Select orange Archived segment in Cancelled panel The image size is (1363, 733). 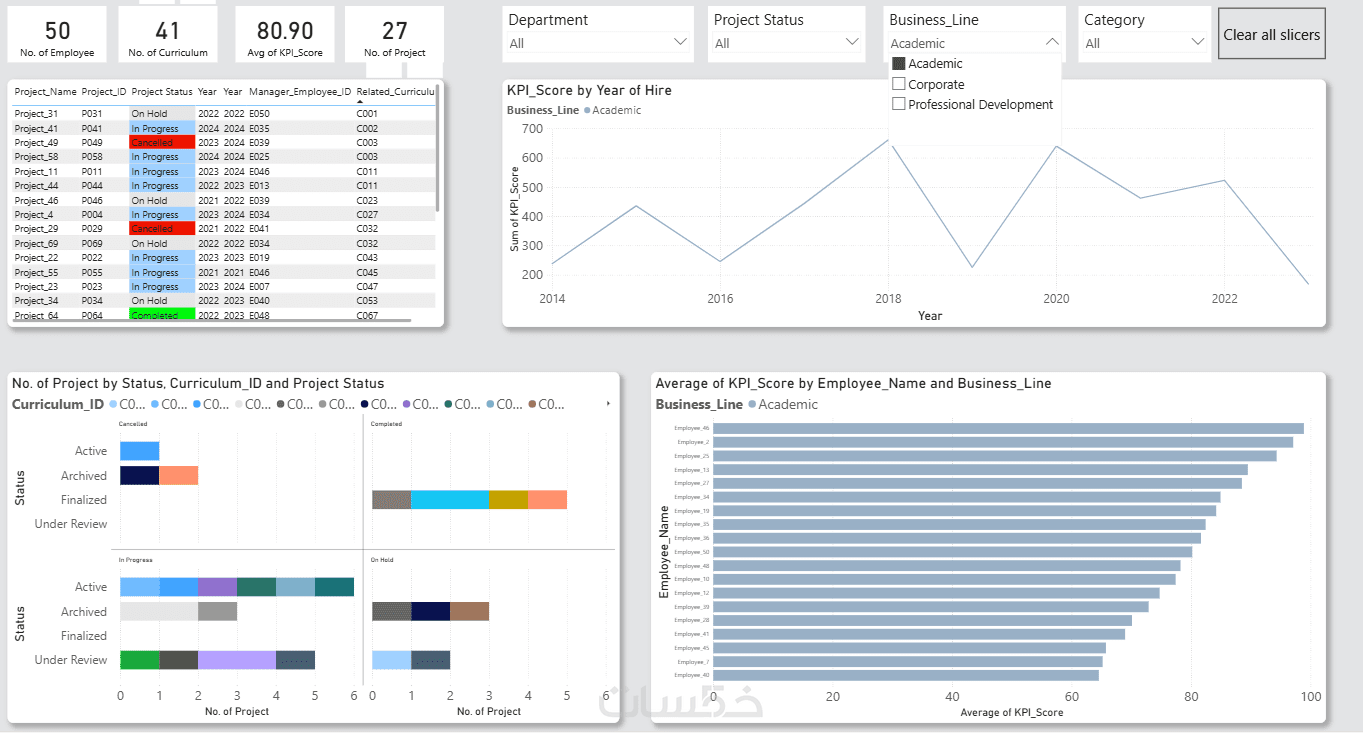click(179, 476)
